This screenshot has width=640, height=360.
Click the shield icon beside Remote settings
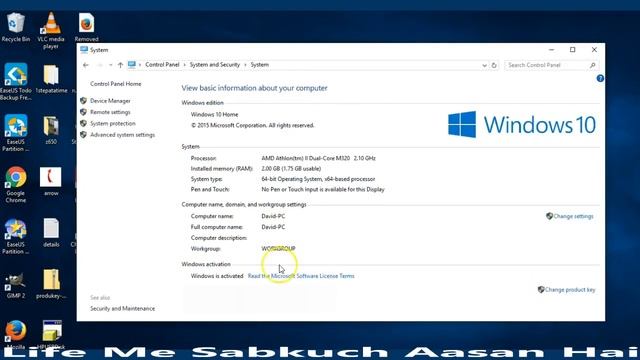[83, 112]
